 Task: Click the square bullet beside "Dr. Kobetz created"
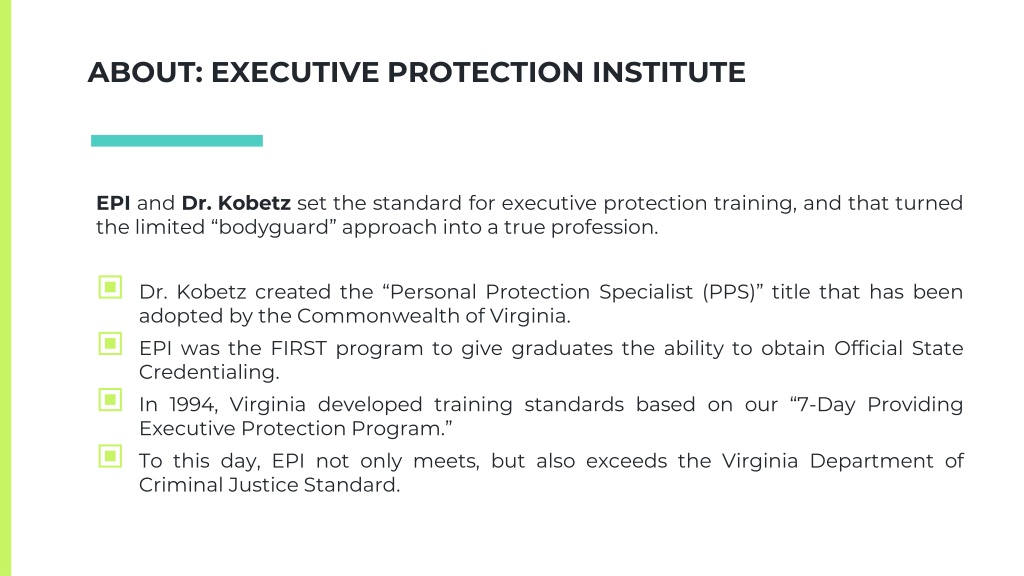pos(110,287)
